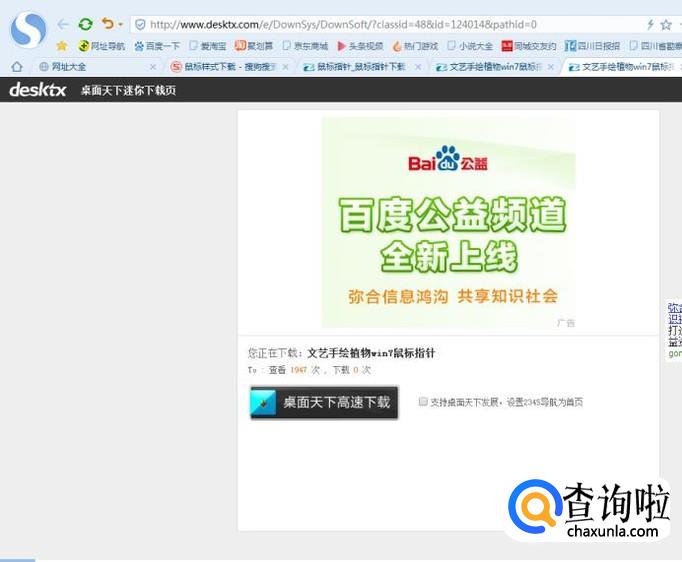Close the 鼠标样式下载 tab
The height and width of the screenshot is (562, 682).
point(285,67)
